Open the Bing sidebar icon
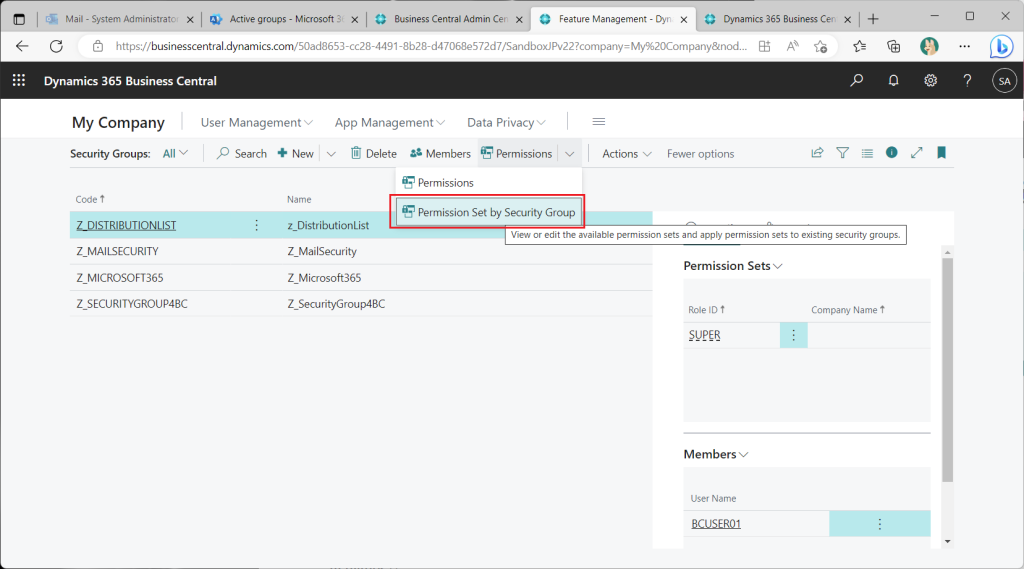1024x569 pixels. coord(1001,46)
